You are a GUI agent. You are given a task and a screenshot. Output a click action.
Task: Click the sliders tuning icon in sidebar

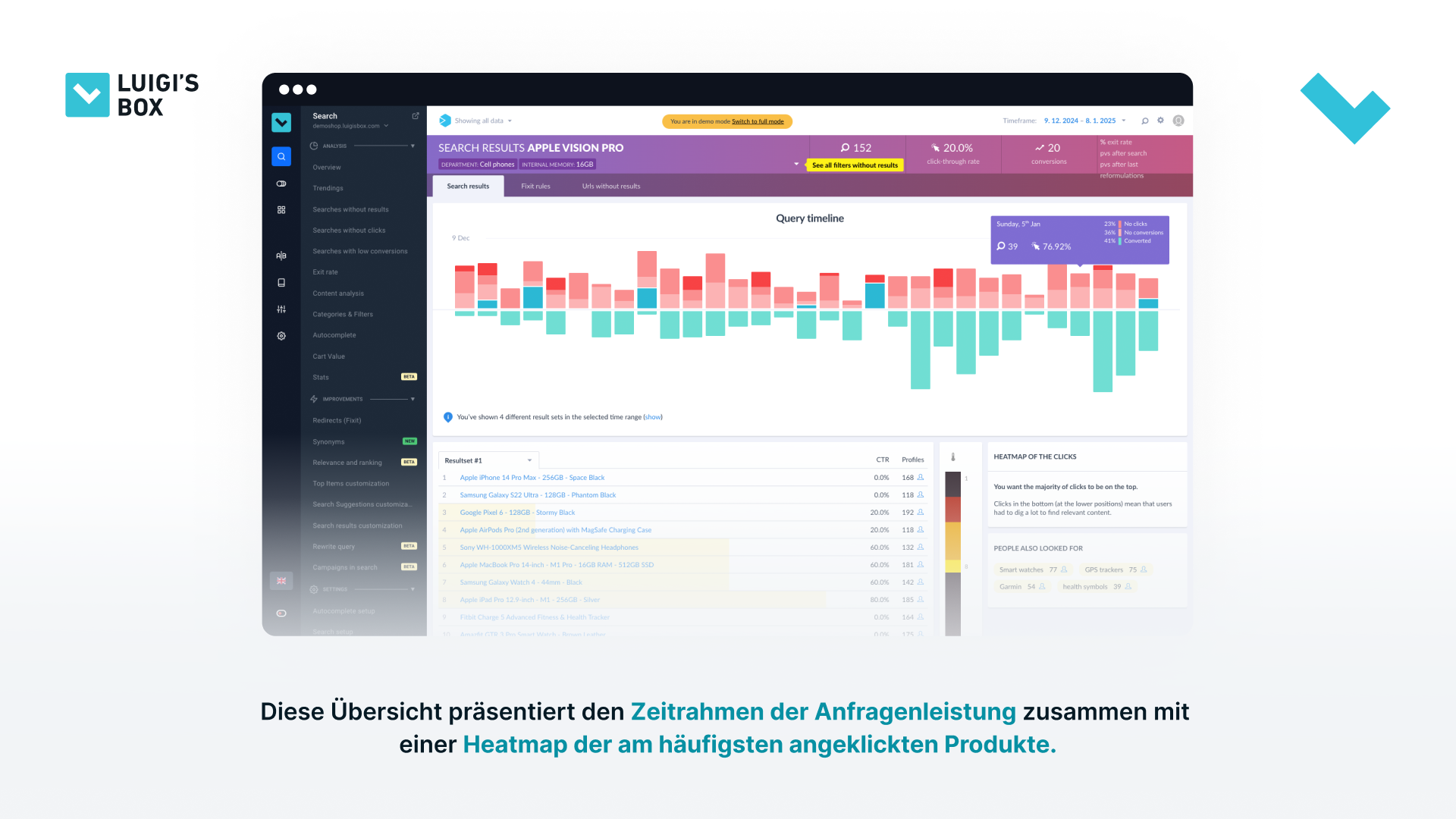tap(281, 309)
